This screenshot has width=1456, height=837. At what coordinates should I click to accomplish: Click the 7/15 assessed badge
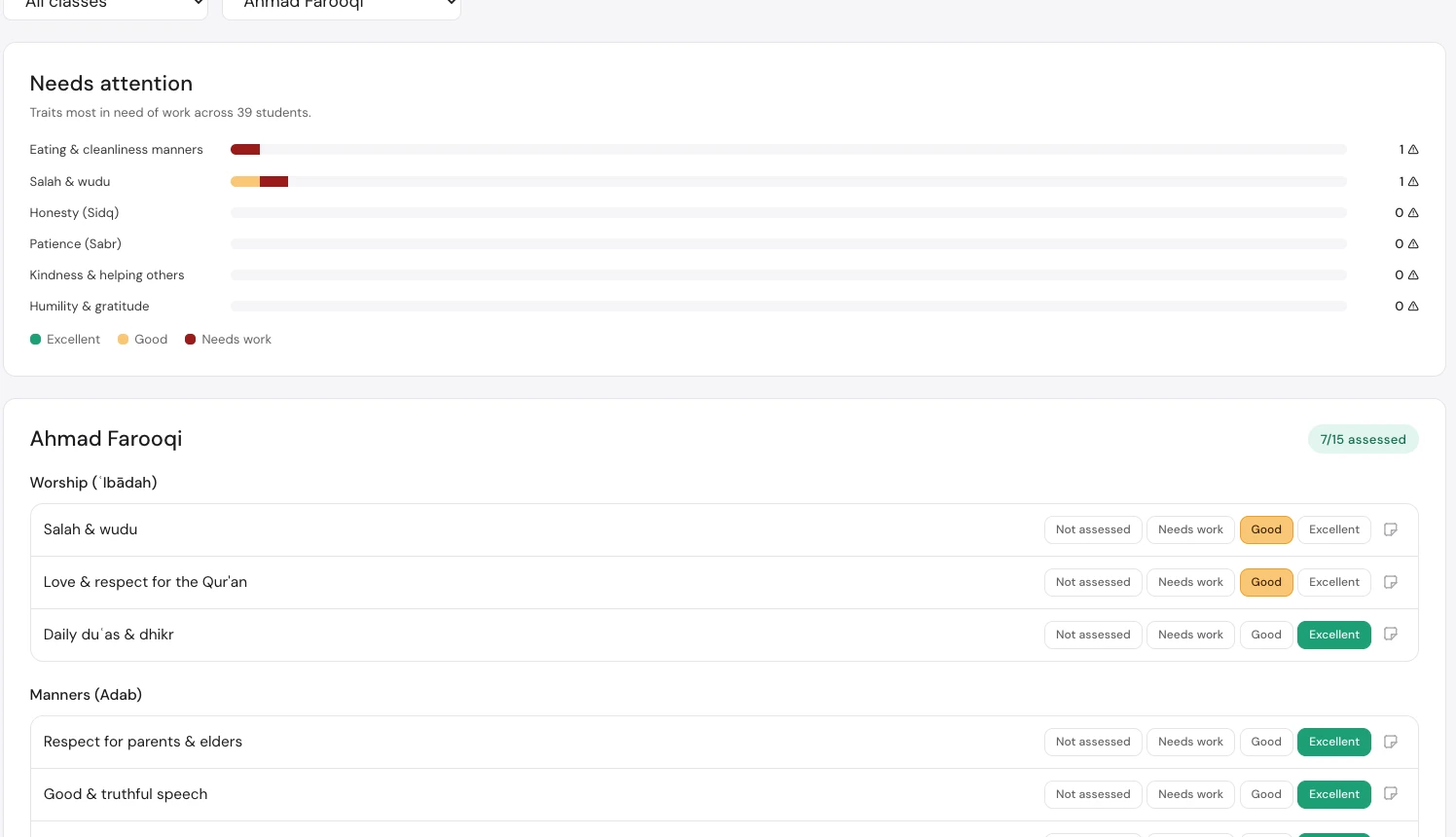coord(1363,439)
